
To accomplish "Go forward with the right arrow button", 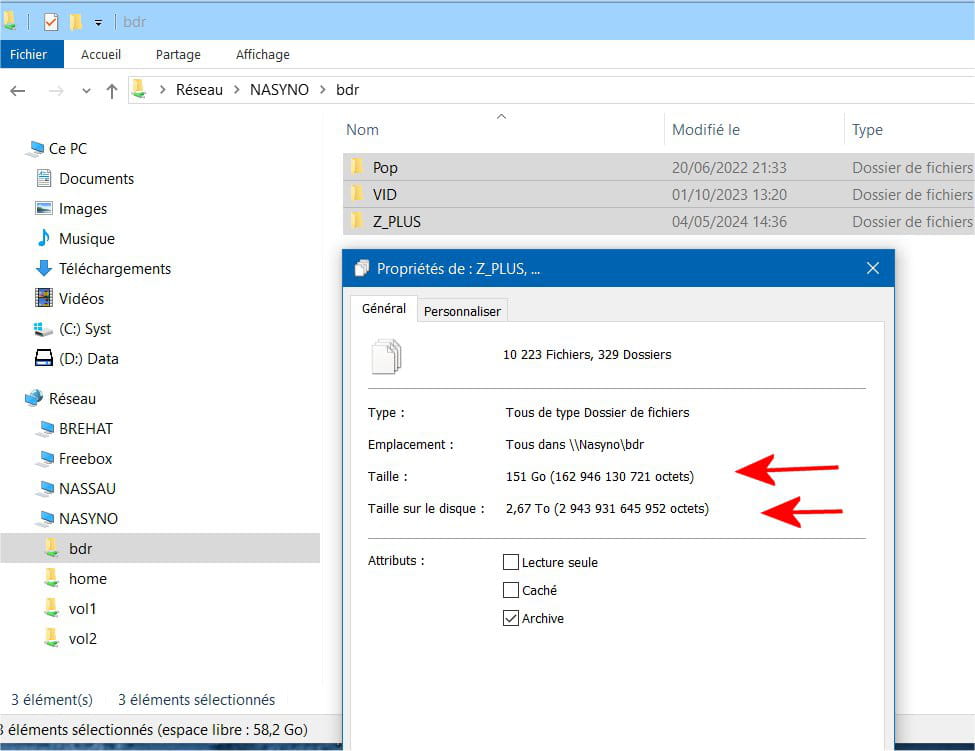I will pyautogui.click(x=56, y=91).
